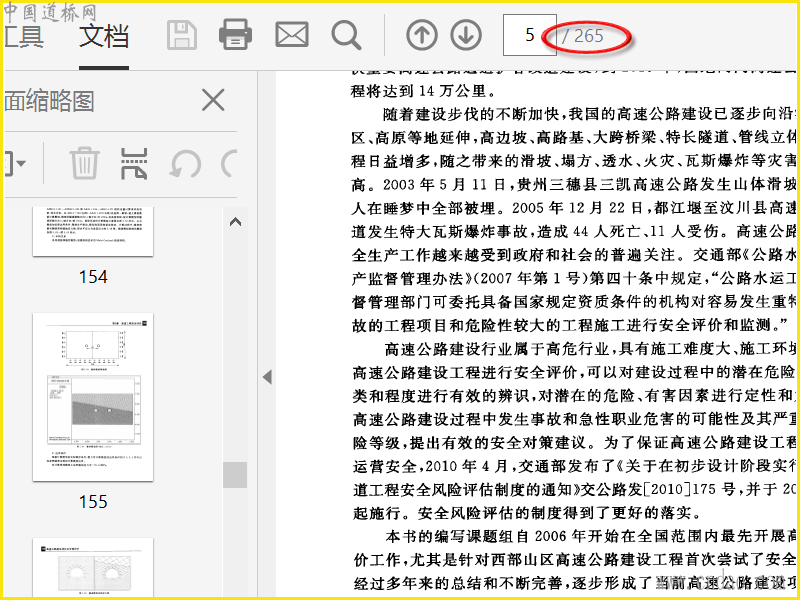The height and width of the screenshot is (600, 800).
Task: Send document by email envelope icon
Action: click(x=292, y=35)
